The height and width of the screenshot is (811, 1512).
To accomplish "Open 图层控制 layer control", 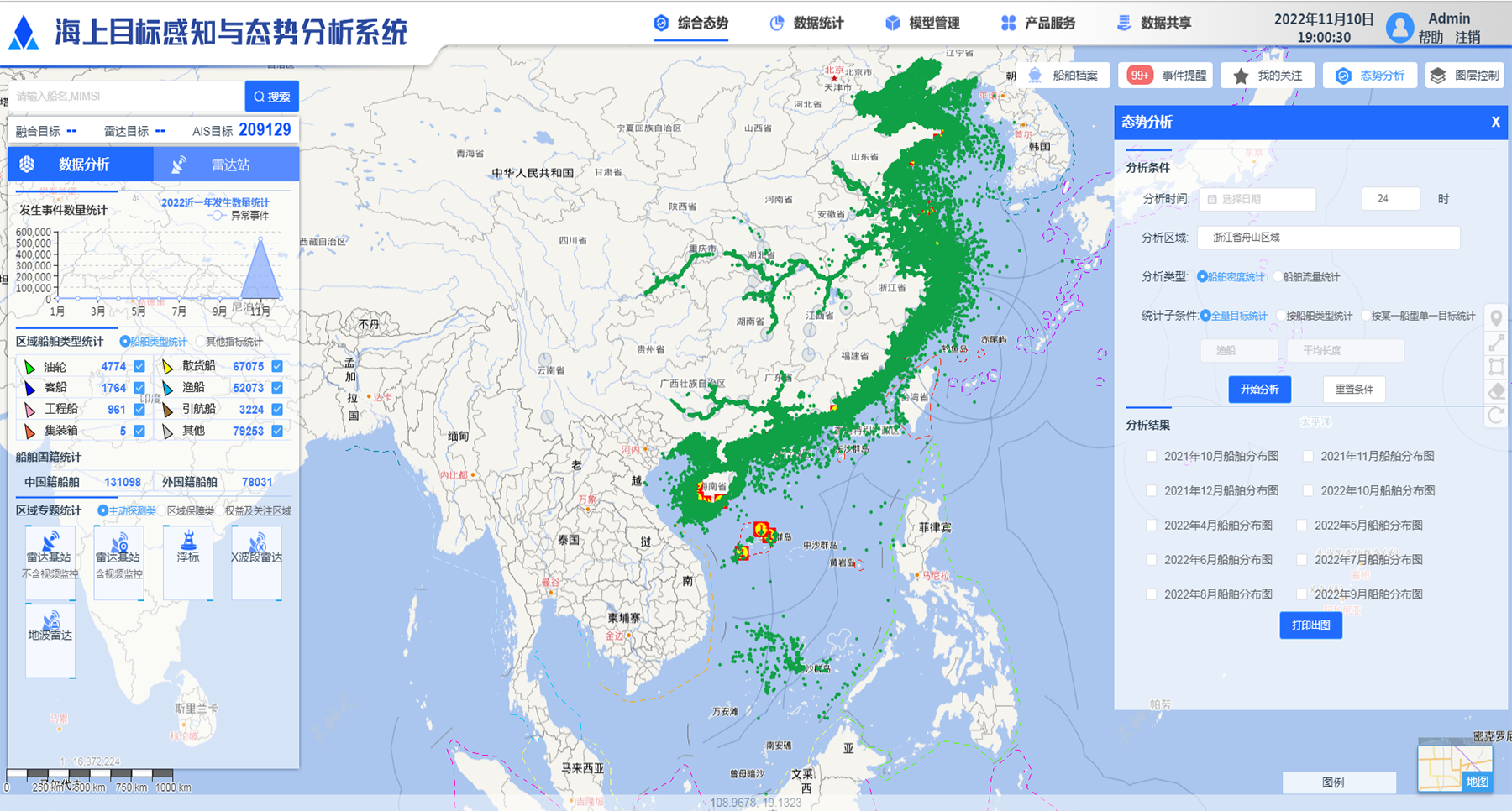I will pyautogui.click(x=1466, y=76).
